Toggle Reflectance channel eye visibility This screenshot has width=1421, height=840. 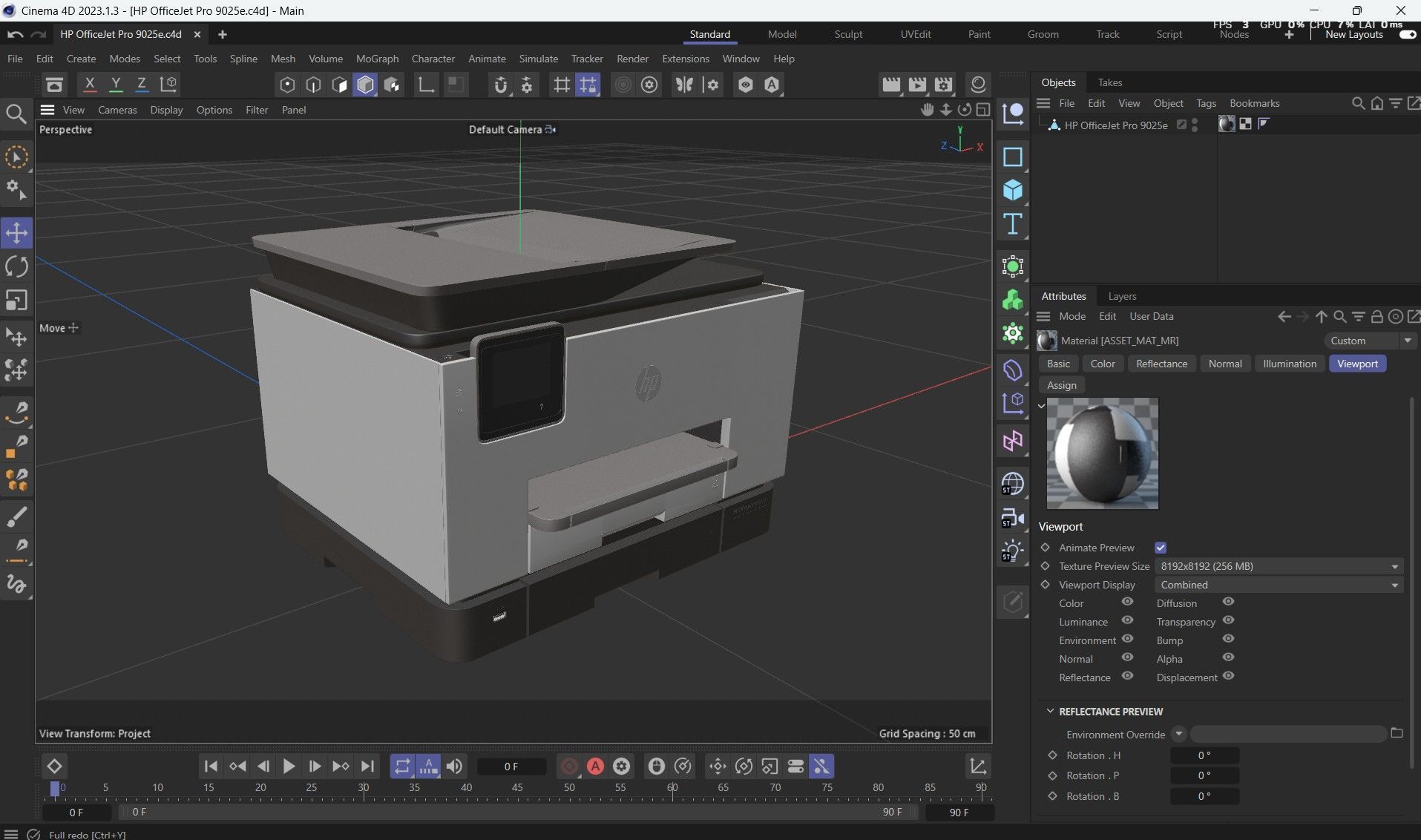coord(1127,676)
